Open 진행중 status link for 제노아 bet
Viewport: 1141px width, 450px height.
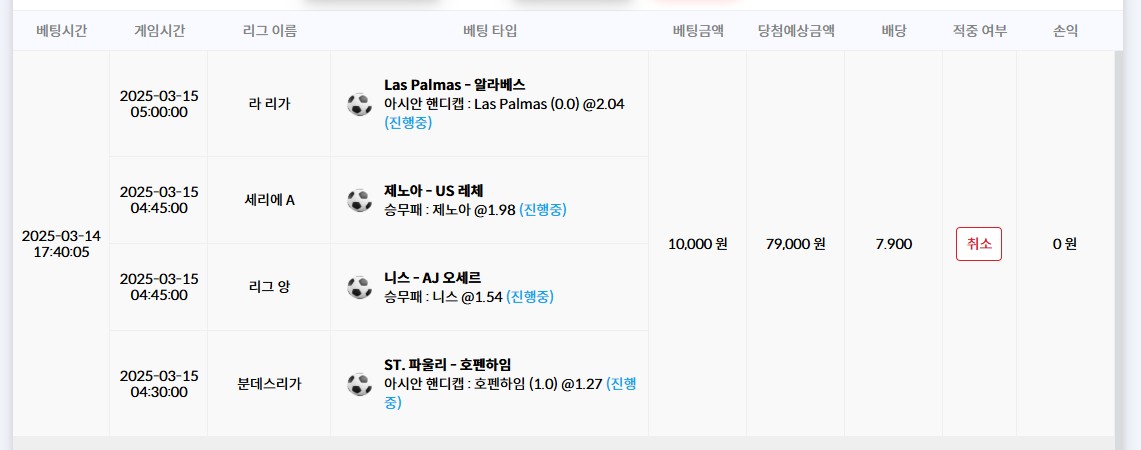coord(542,210)
